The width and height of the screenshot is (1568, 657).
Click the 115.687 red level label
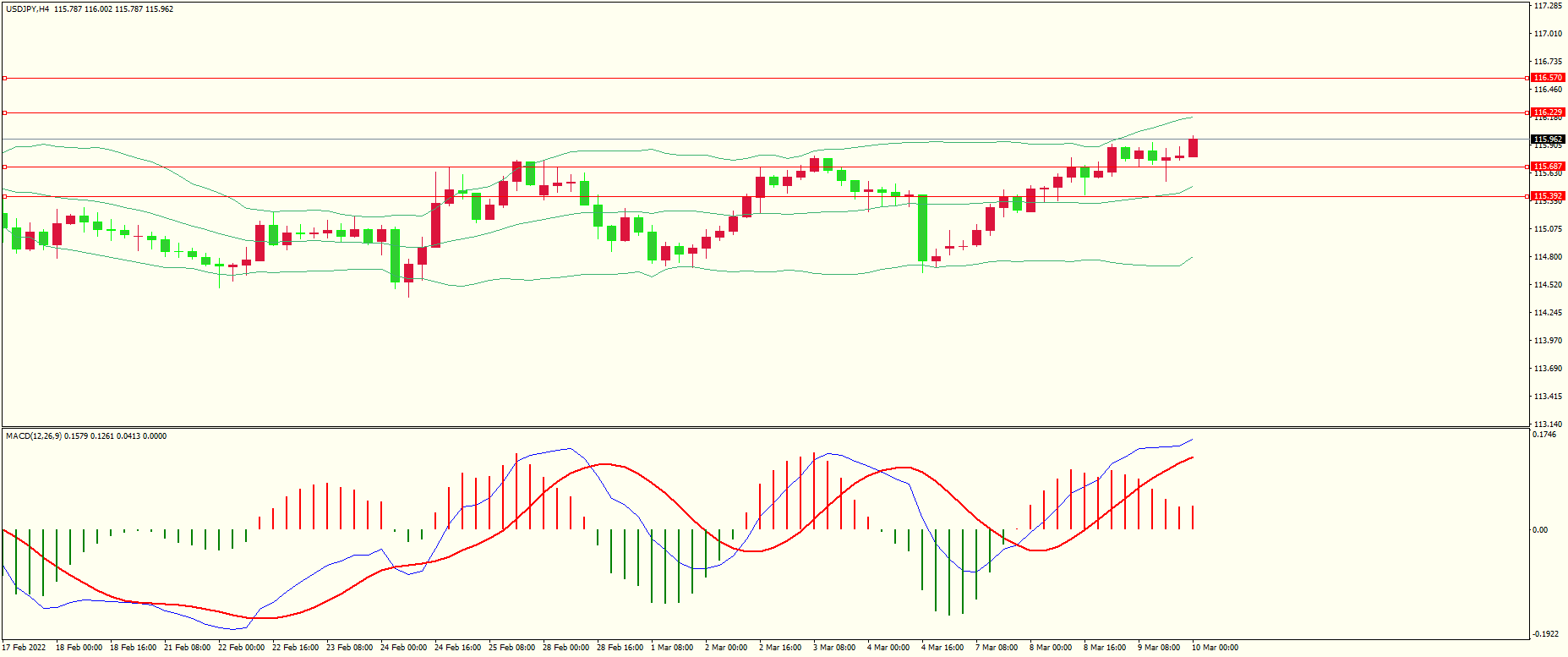pyautogui.click(x=1548, y=167)
